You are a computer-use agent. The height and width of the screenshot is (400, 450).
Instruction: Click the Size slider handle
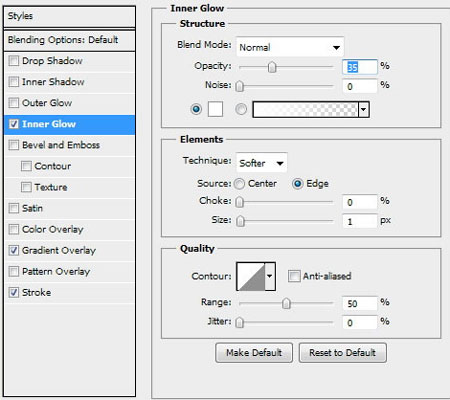[240, 221]
